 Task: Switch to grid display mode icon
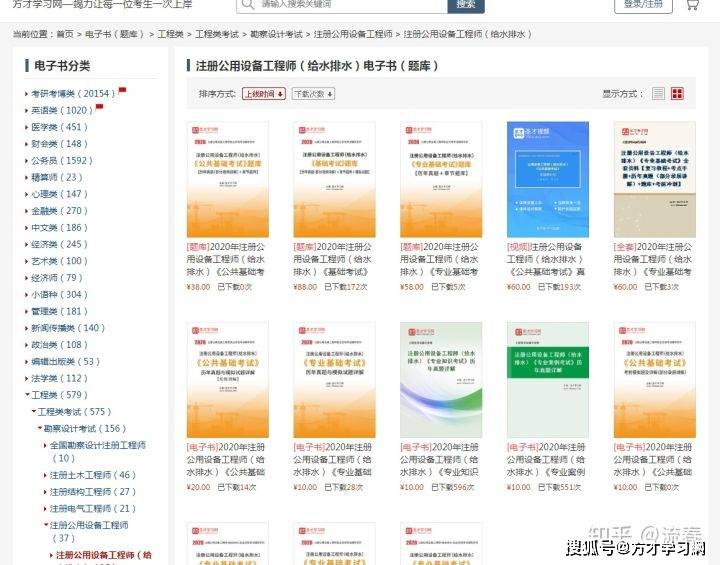pos(677,94)
